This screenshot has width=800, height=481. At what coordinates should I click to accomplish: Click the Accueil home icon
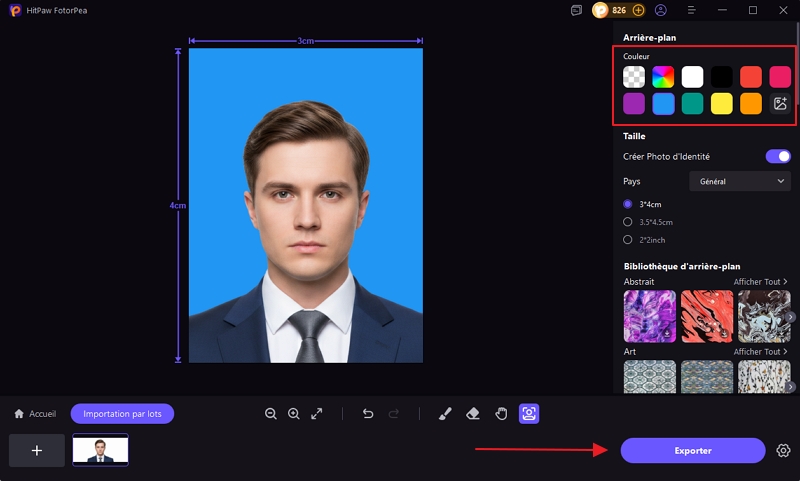(x=19, y=414)
